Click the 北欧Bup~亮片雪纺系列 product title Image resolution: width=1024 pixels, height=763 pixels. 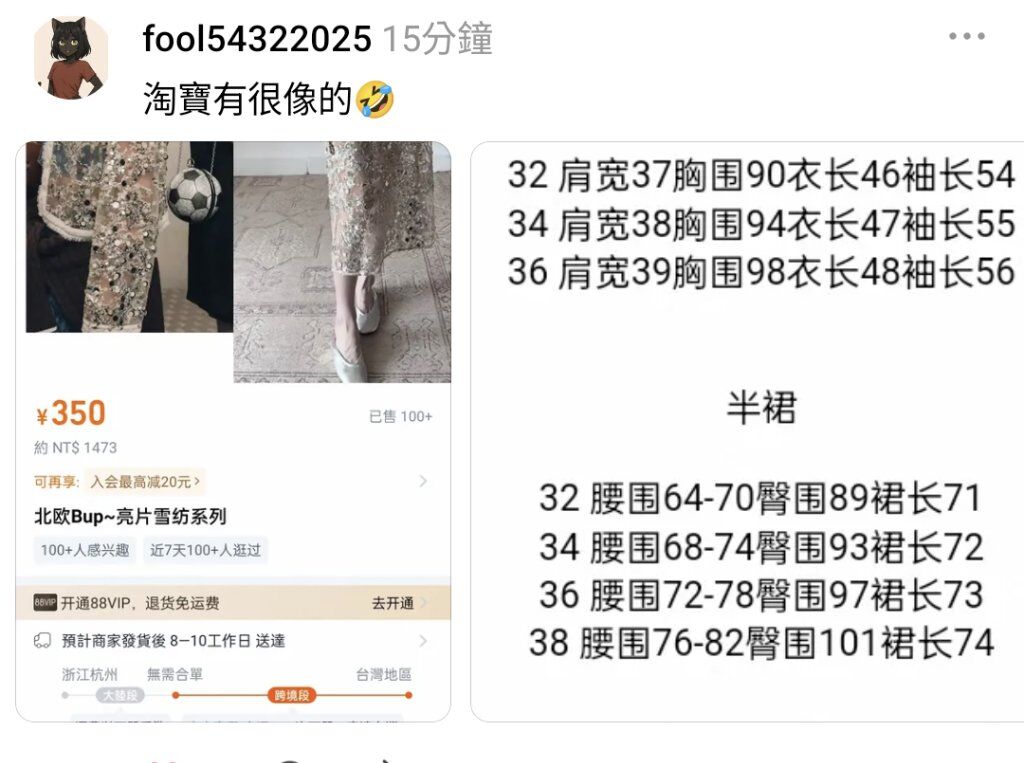130,516
